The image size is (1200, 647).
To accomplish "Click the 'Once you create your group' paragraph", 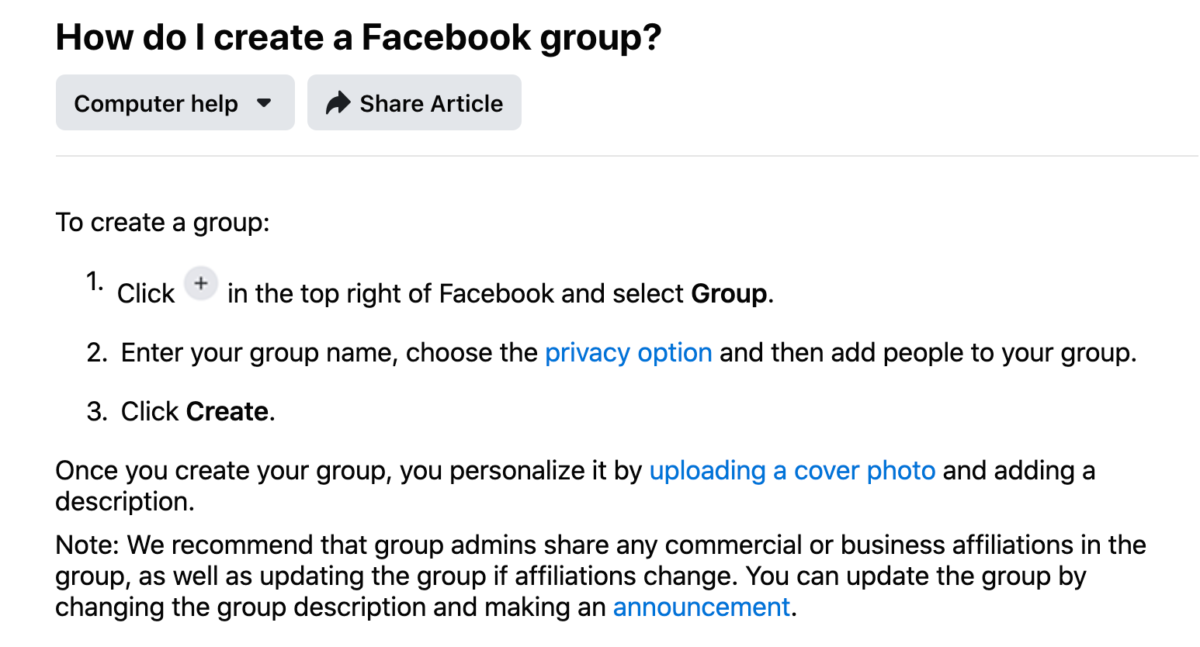I will [x=575, y=485].
